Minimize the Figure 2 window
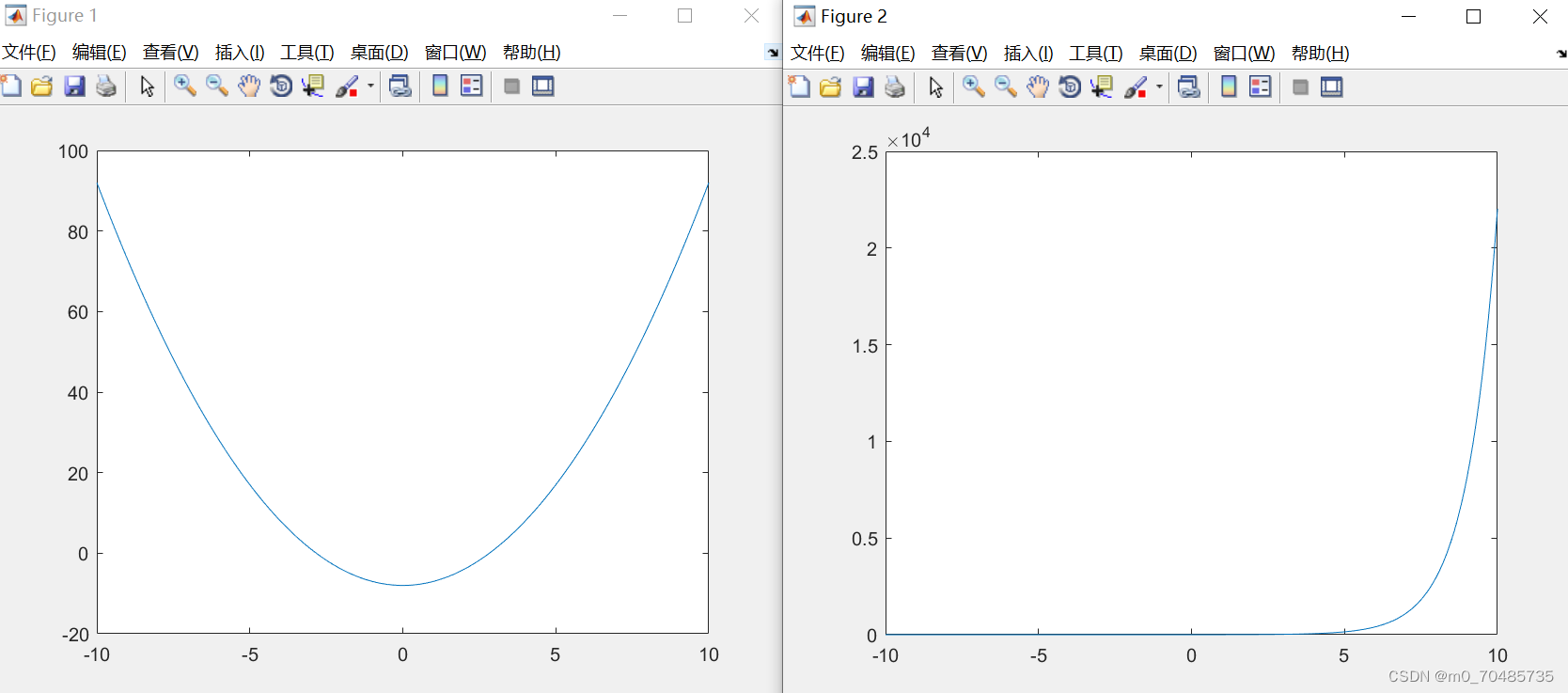Screen dimensions: 1568x693 point(1408,16)
